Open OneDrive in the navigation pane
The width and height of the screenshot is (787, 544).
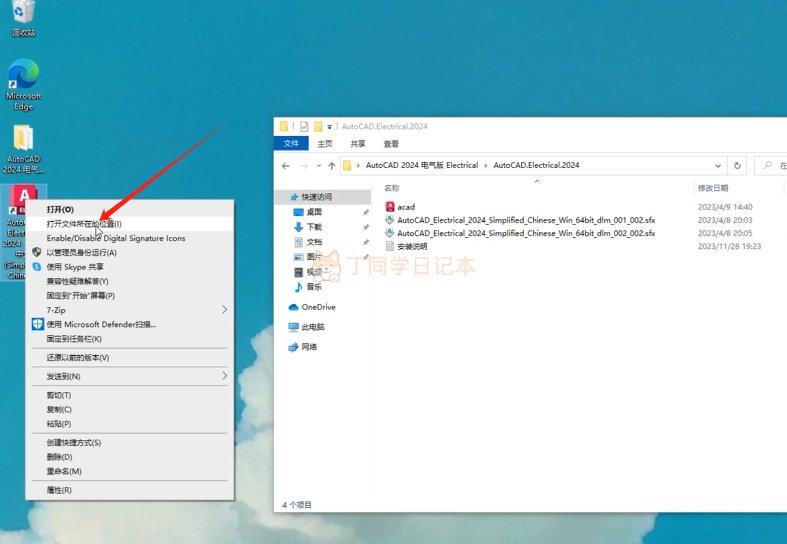[318, 307]
